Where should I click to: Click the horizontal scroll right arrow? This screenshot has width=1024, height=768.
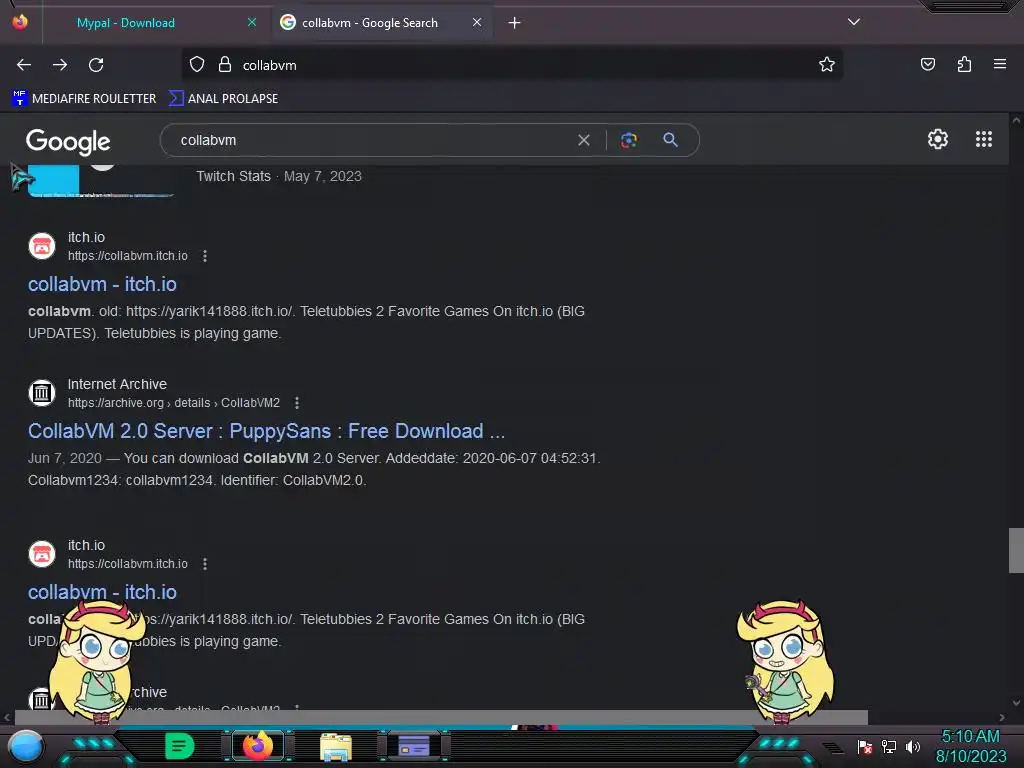[x=1002, y=717]
